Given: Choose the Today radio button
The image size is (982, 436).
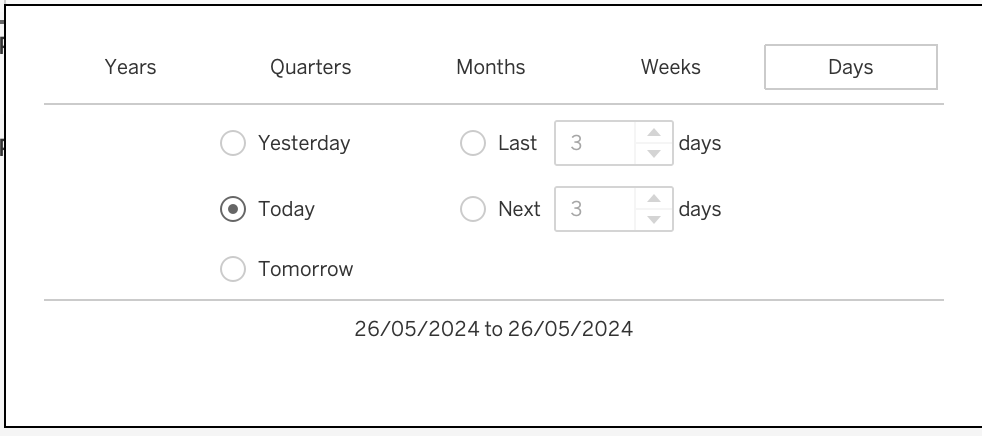Looking at the screenshot, I should click(233, 209).
